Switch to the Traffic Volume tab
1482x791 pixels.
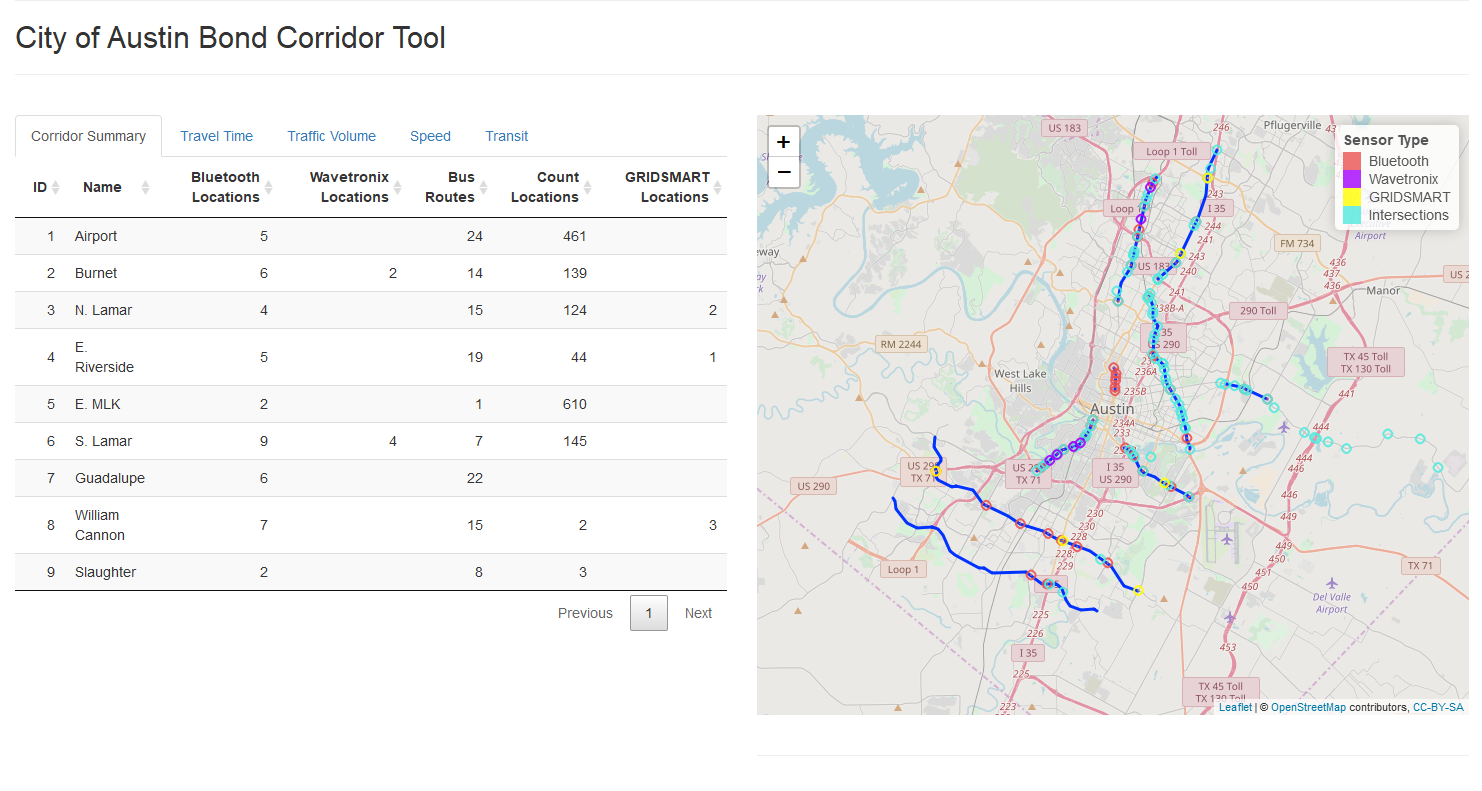[332, 136]
